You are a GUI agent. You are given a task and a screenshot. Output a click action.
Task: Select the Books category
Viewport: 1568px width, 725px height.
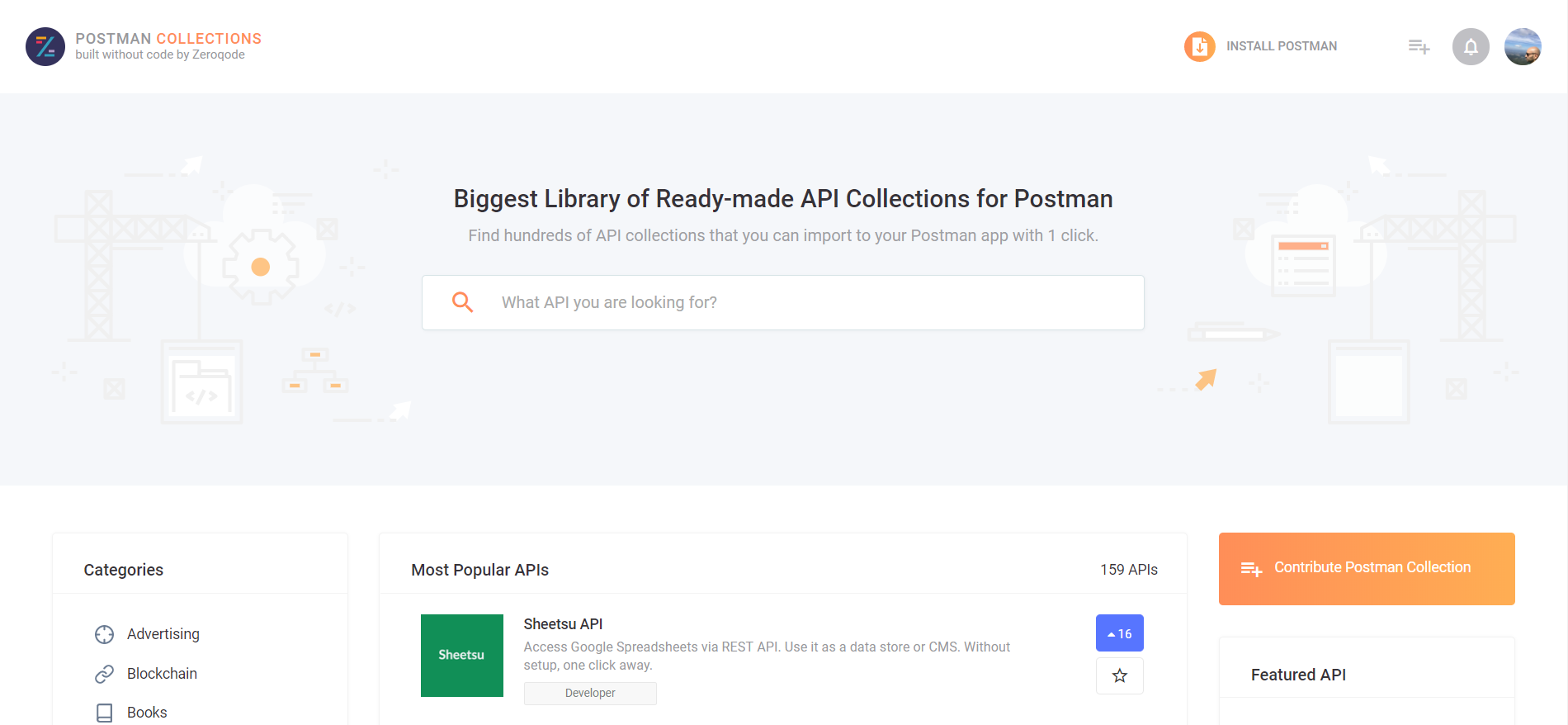click(x=147, y=713)
